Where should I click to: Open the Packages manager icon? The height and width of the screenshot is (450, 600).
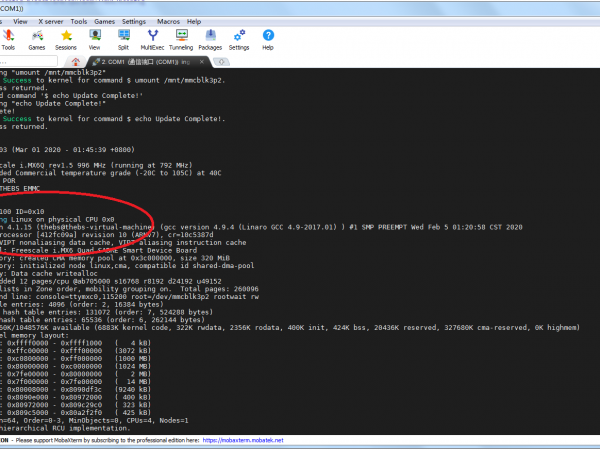pos(210,37)
